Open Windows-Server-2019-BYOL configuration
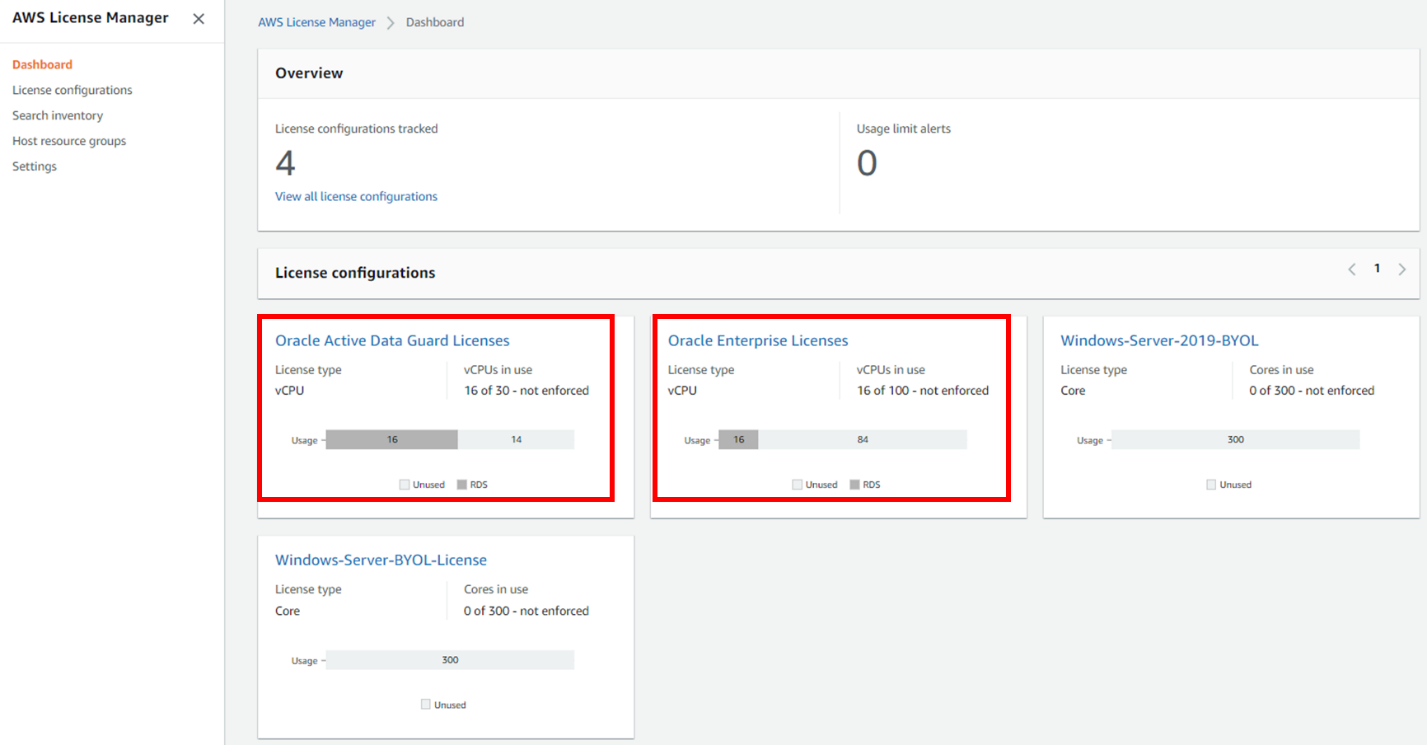The height and width of the screenshot is (745, 1427). pyautogui.click(x=1159, y=340)
